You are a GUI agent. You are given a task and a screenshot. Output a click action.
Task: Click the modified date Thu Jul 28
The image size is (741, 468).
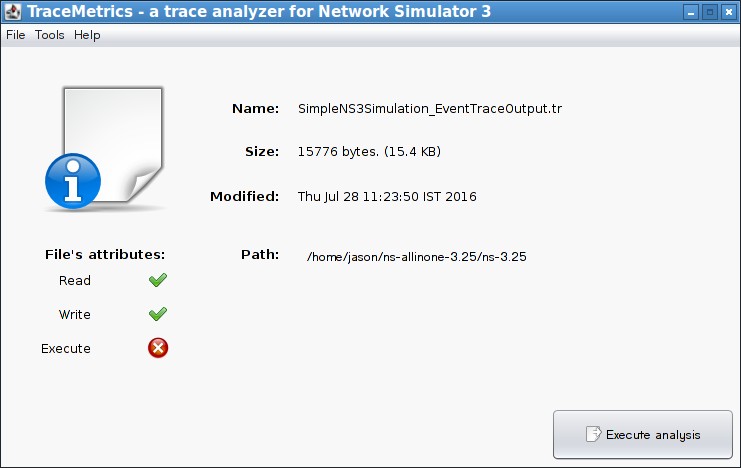pos(387,196)
